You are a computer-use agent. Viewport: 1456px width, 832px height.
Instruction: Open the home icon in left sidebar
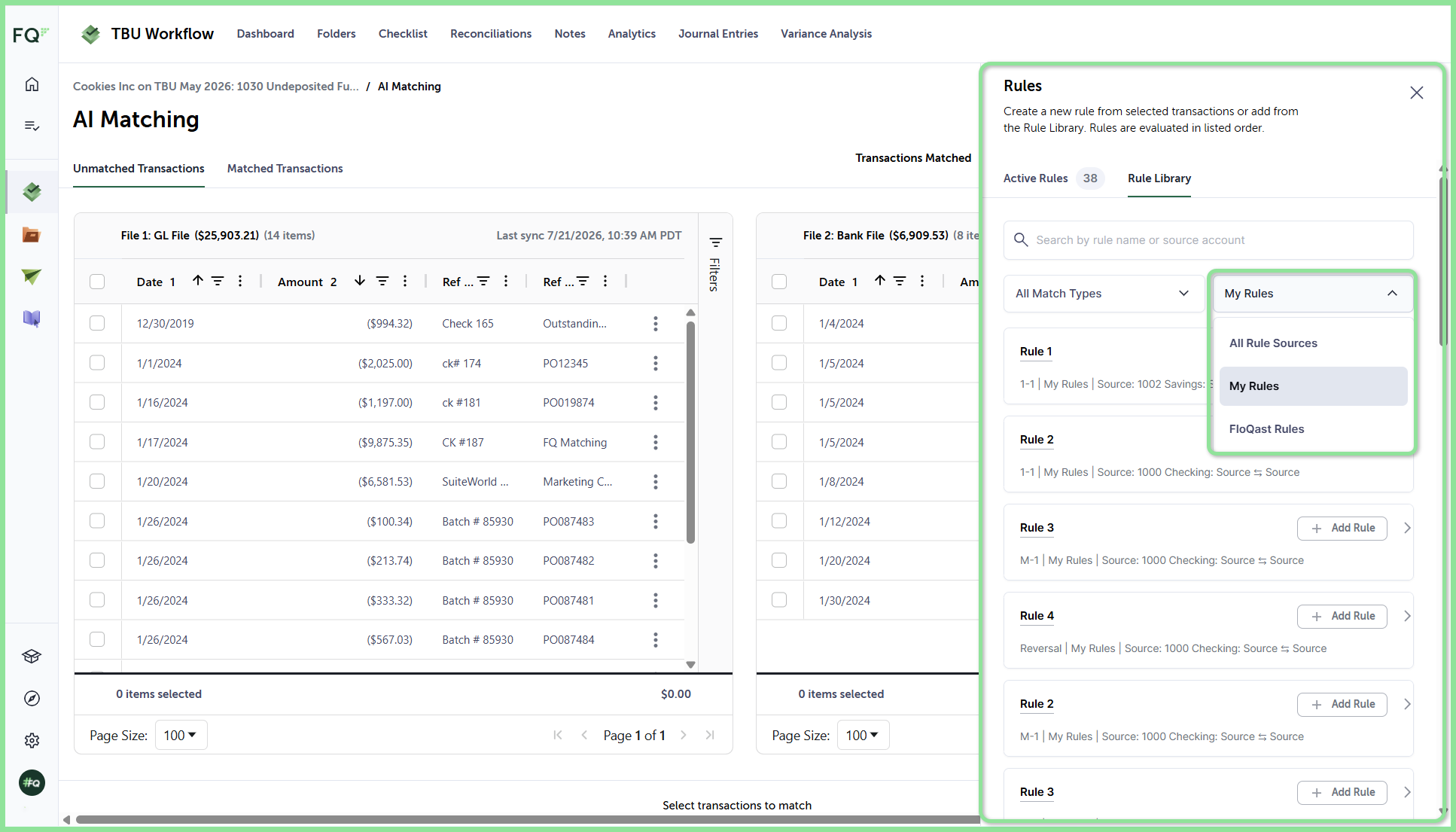(x=32, y=84)
